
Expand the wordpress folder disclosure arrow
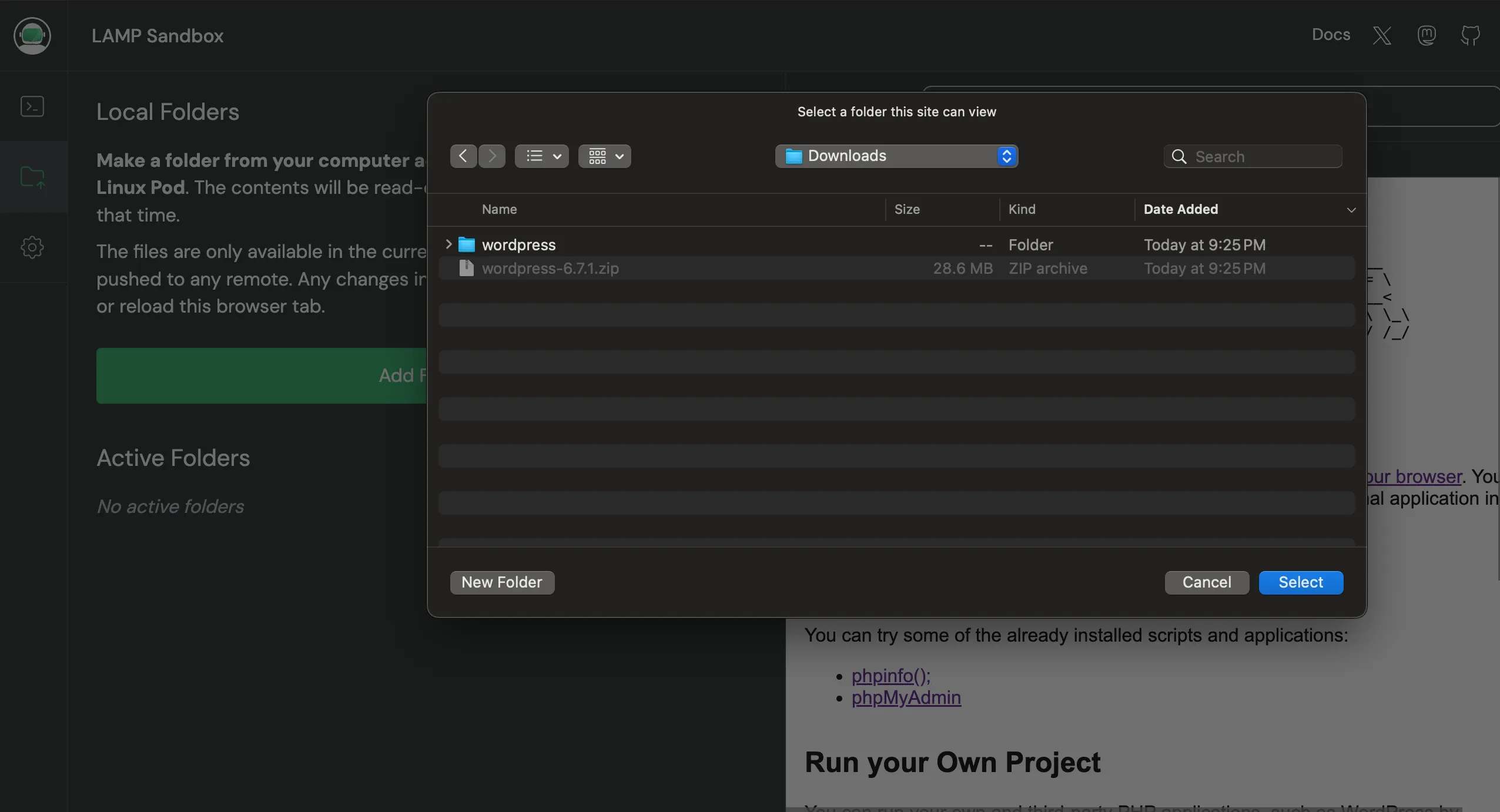point(448,244)
